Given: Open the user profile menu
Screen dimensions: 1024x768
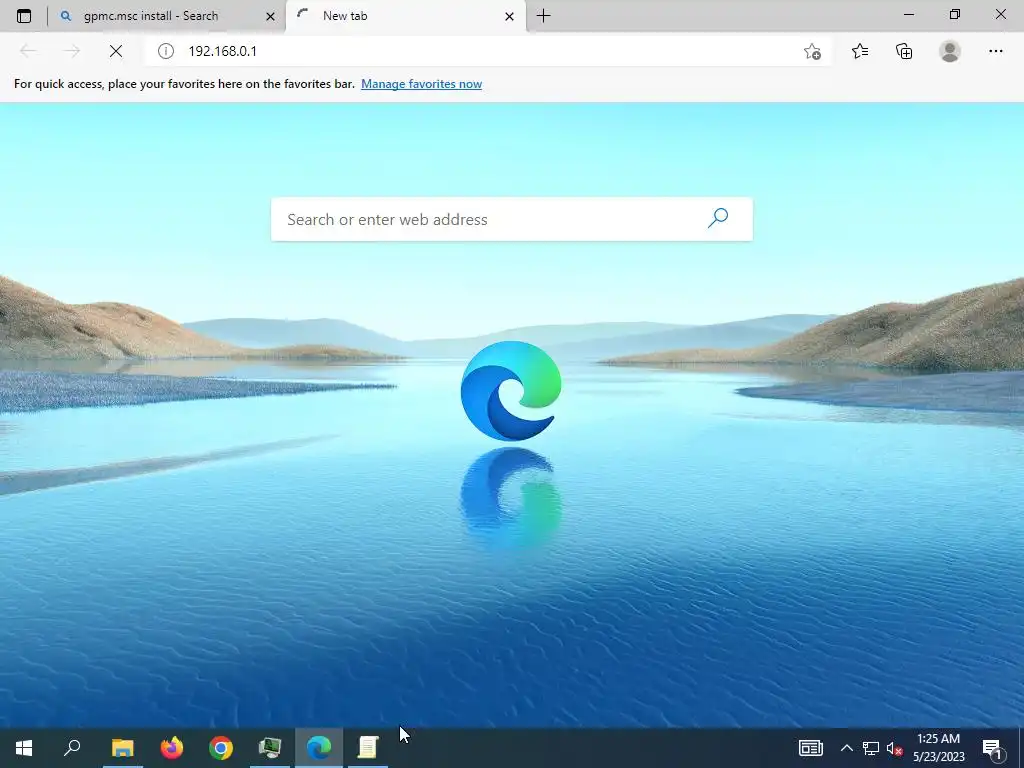Looking at the screenshot, I should click(x=950, y=51).
